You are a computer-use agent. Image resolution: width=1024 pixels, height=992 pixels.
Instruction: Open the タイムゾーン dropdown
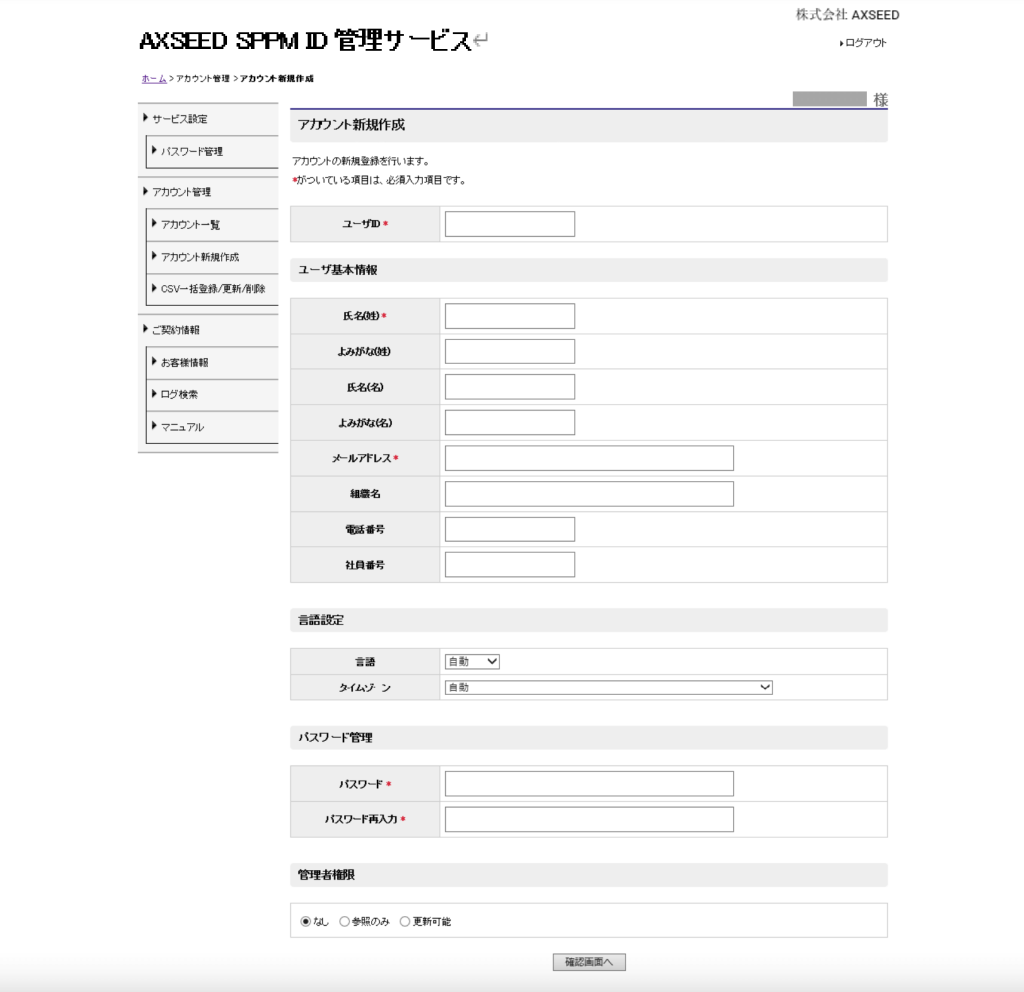(x=609, y=687)
